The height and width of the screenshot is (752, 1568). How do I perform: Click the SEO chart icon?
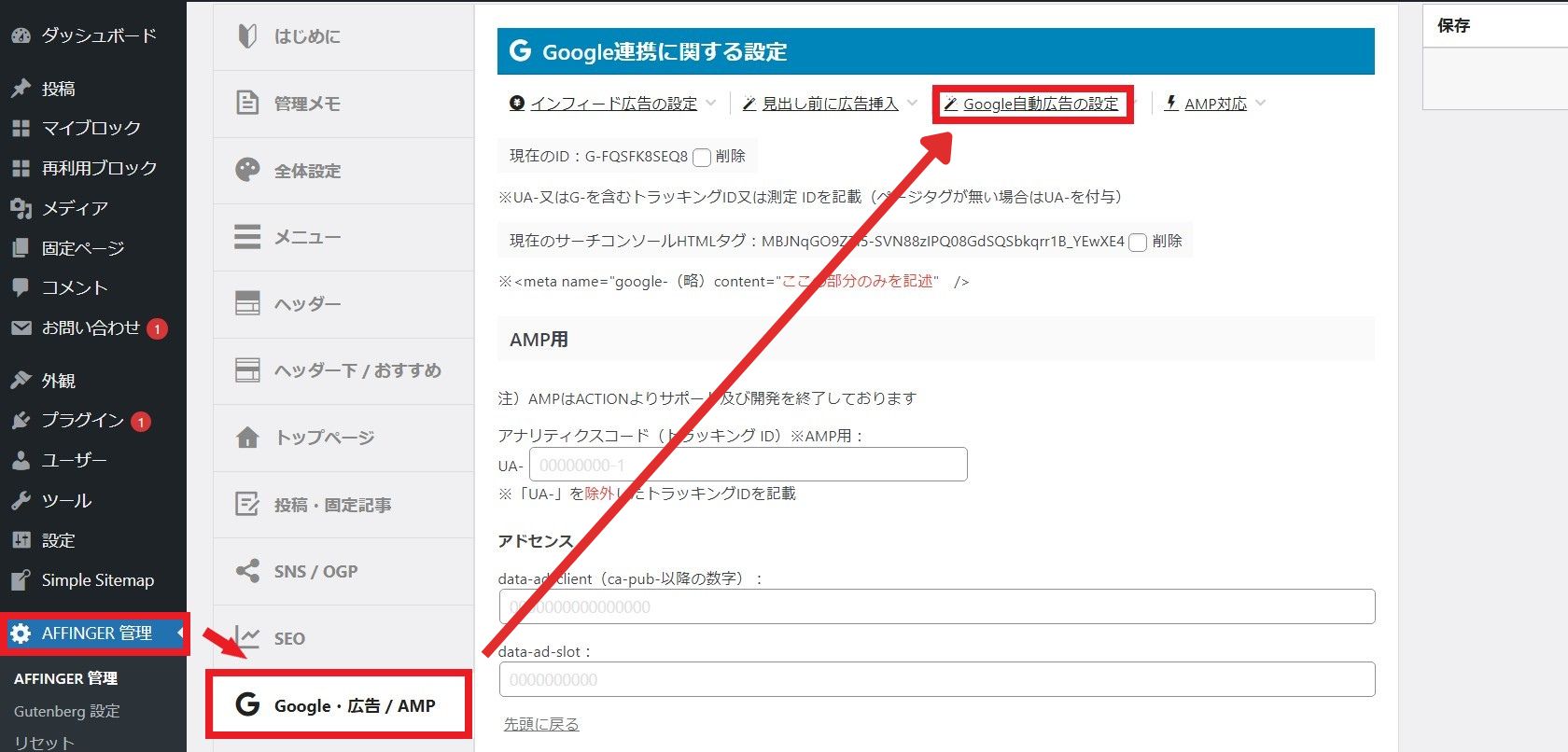click(x=247, y=638)
